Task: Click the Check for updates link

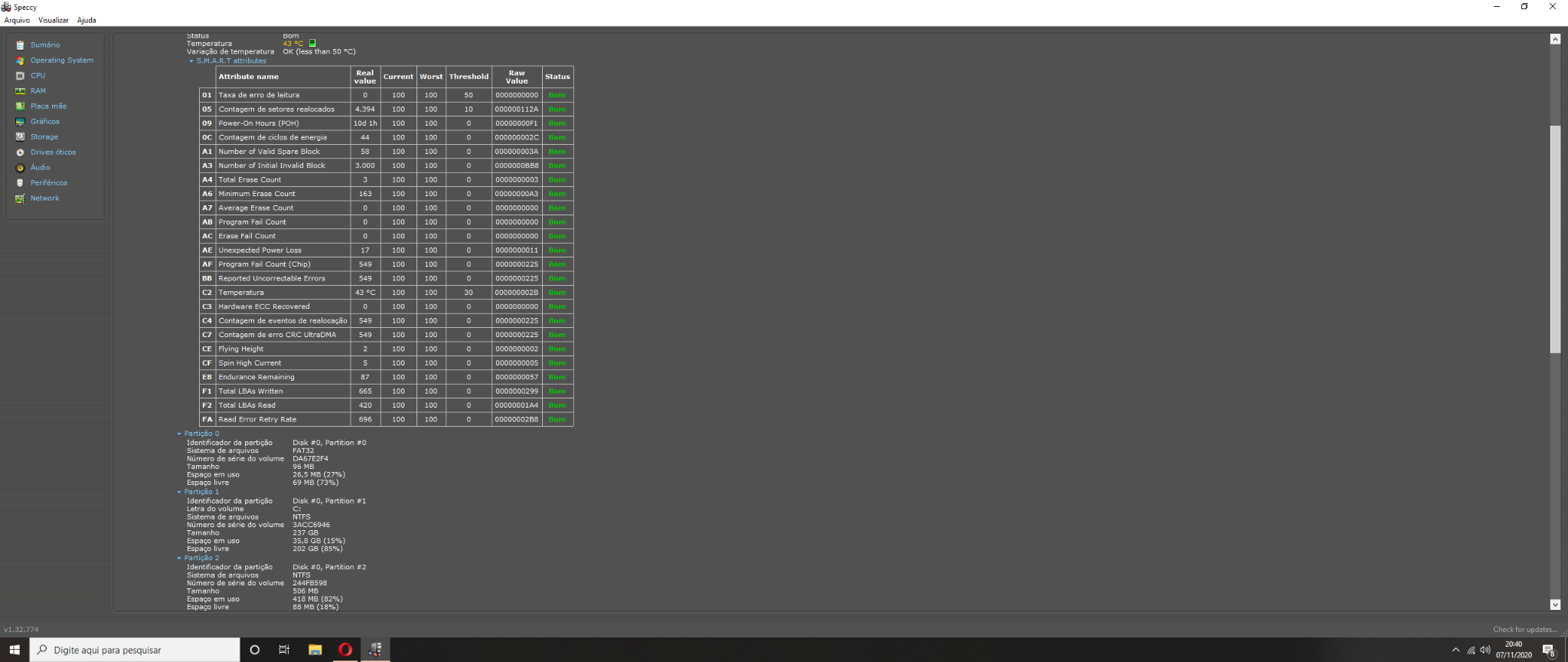Action: 1524,630
